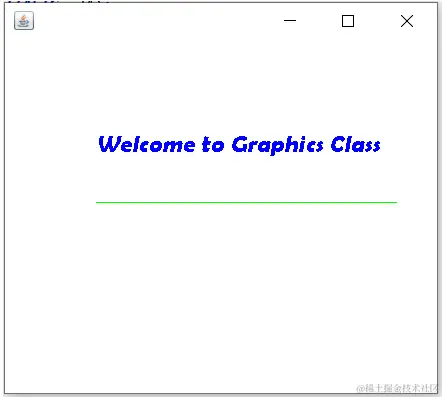
Task: Click the "Welcome to Graphics Class" text
Action: point(239,145)
